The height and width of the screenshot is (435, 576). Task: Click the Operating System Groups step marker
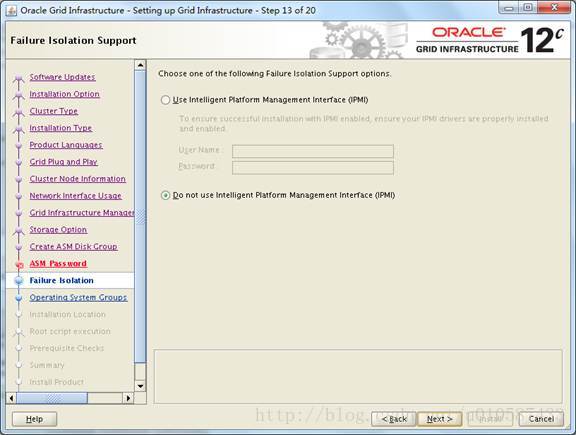19,298
